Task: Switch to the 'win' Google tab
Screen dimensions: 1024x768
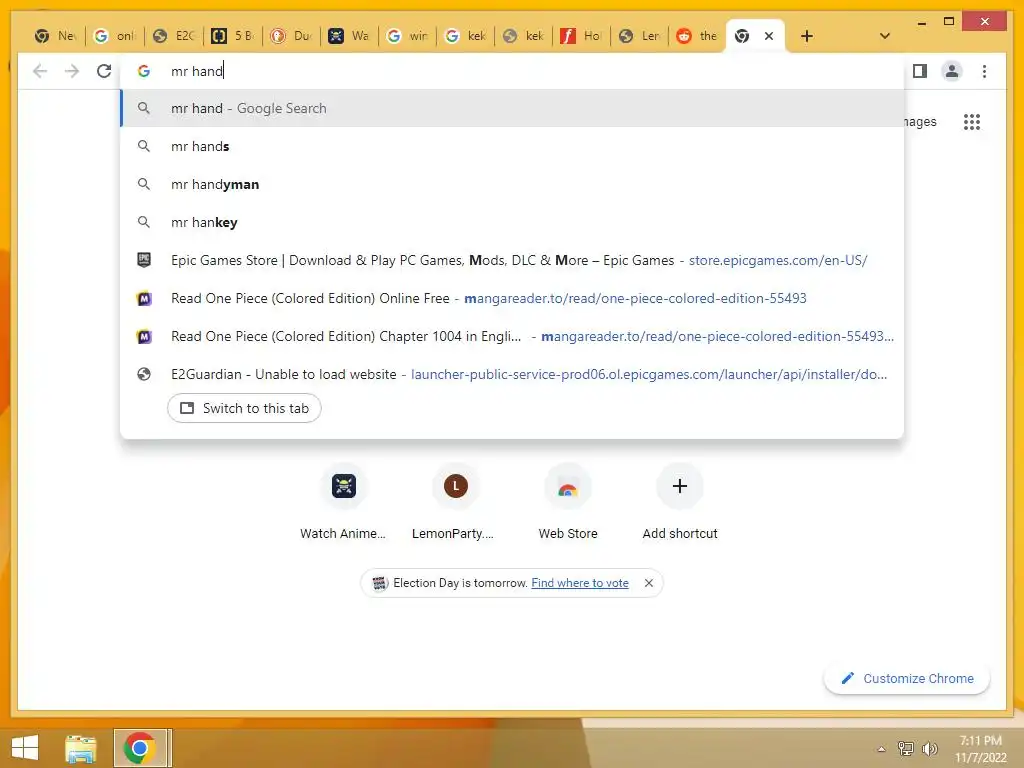Action: (x=407, y=36)
